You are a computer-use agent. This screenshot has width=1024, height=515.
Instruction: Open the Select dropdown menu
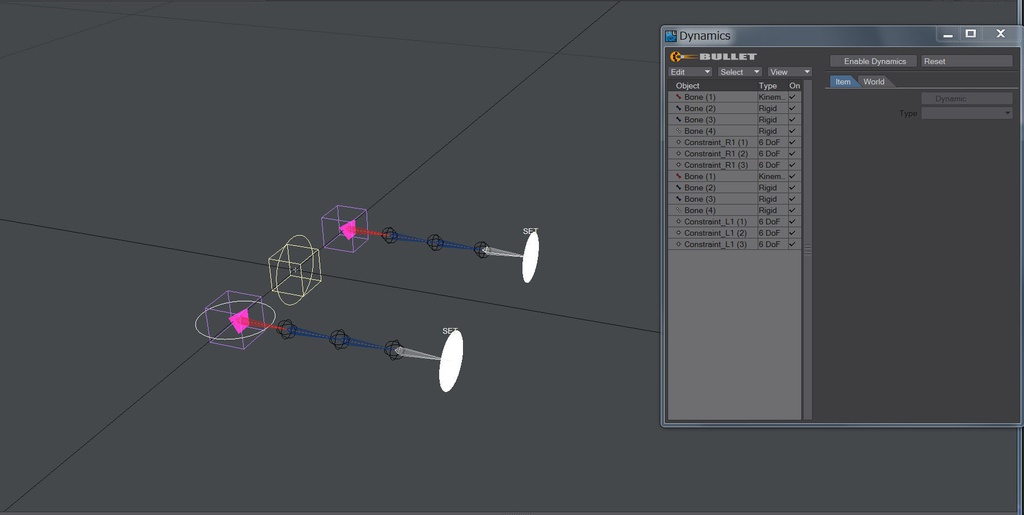click(740, 72)
